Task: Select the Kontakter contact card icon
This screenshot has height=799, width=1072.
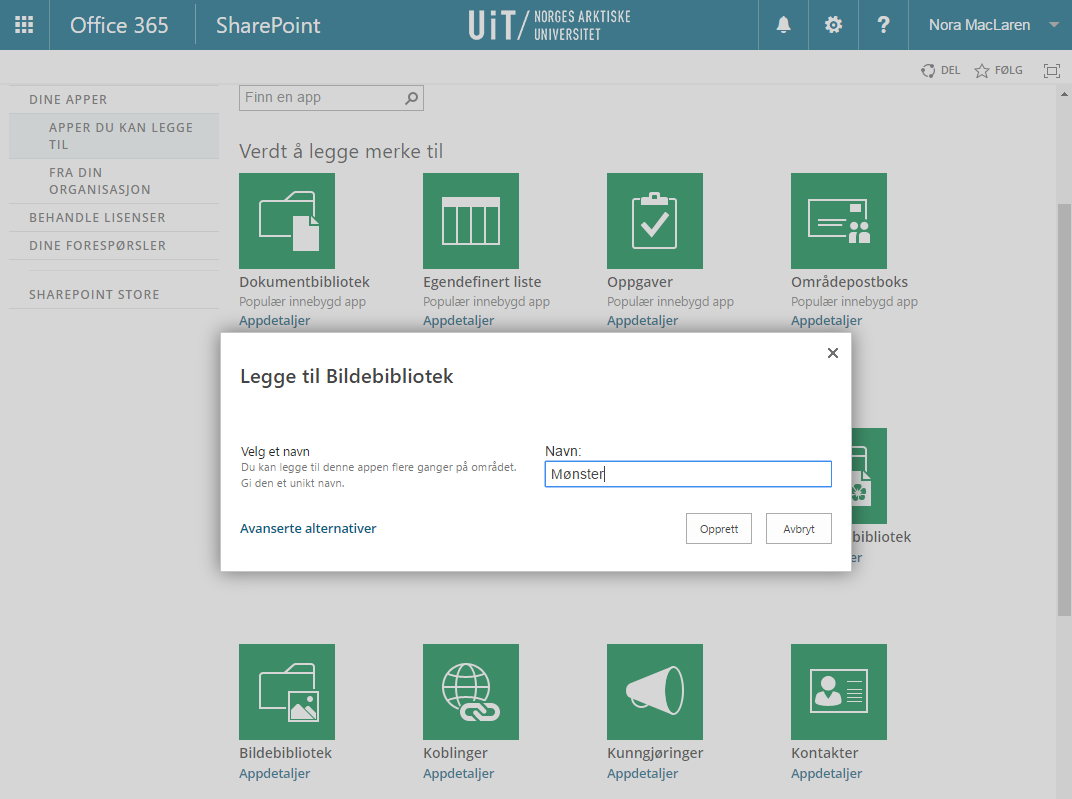Action: click(x=839, y=692)
